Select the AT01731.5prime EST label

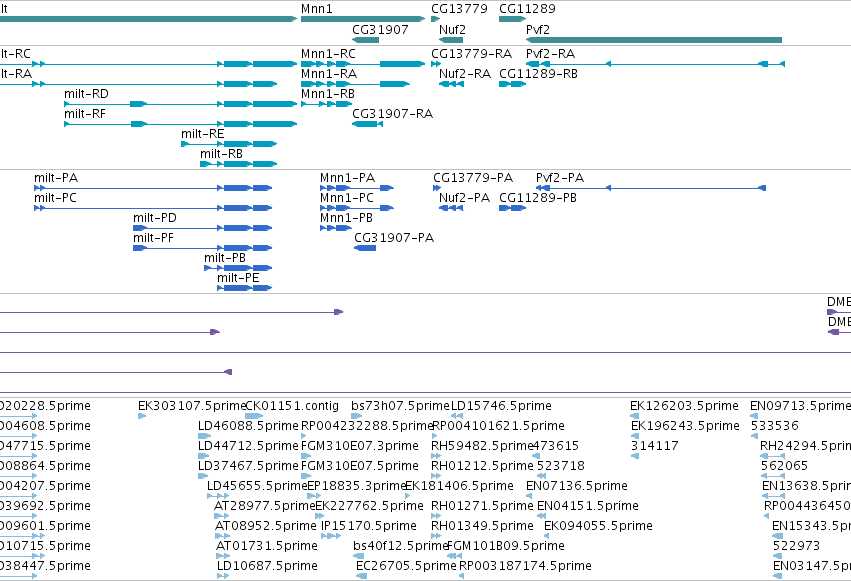[x=266, y=546]
